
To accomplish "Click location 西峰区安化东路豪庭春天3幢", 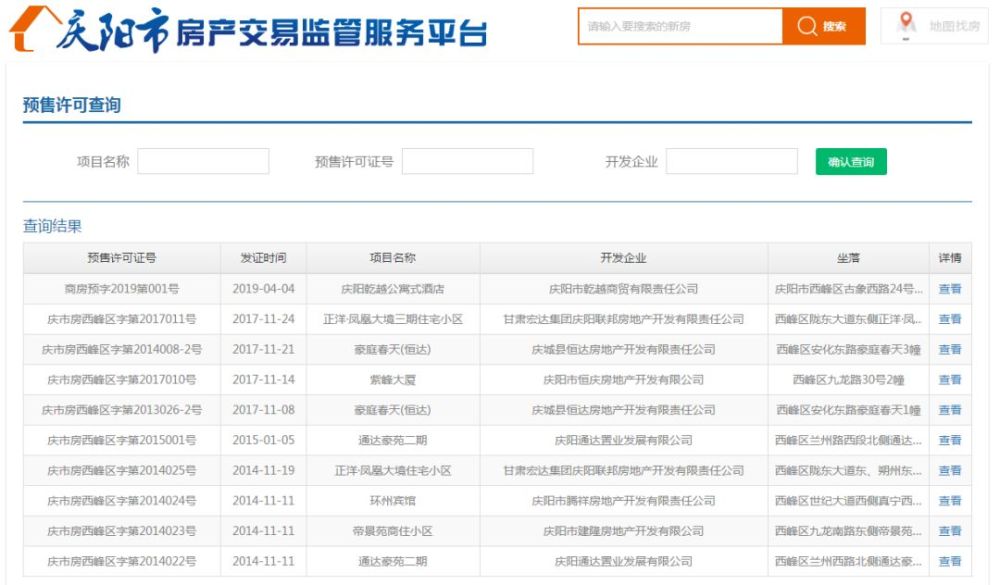I will tap(848, 350).
